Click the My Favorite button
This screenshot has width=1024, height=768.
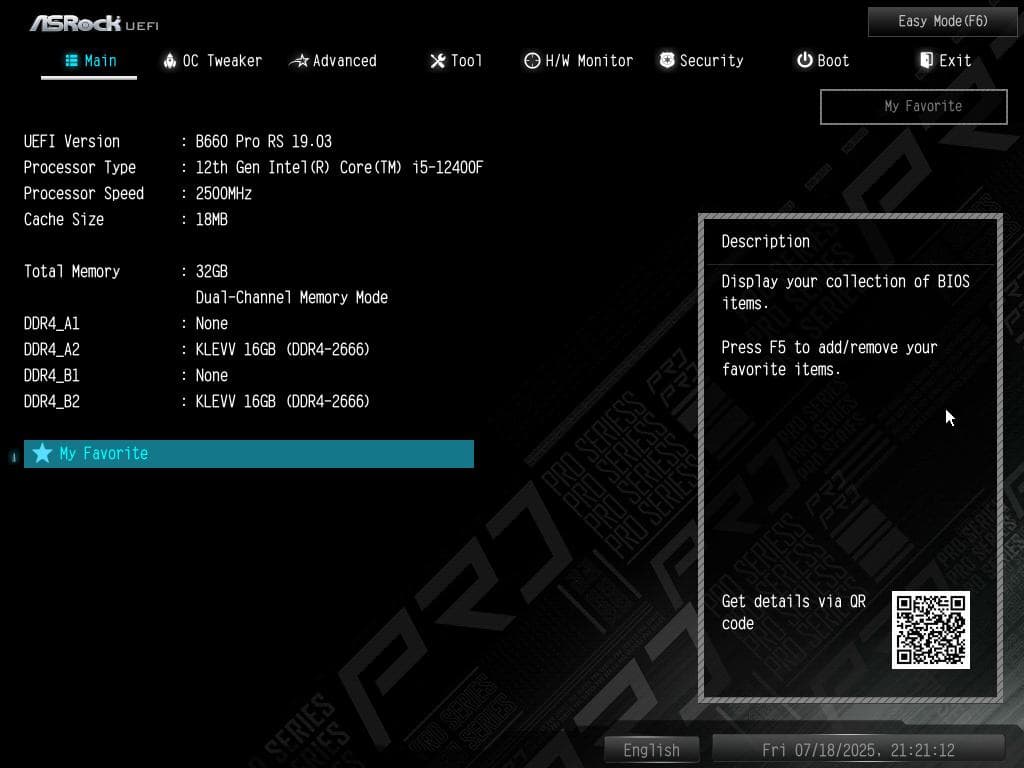(912, 106)
